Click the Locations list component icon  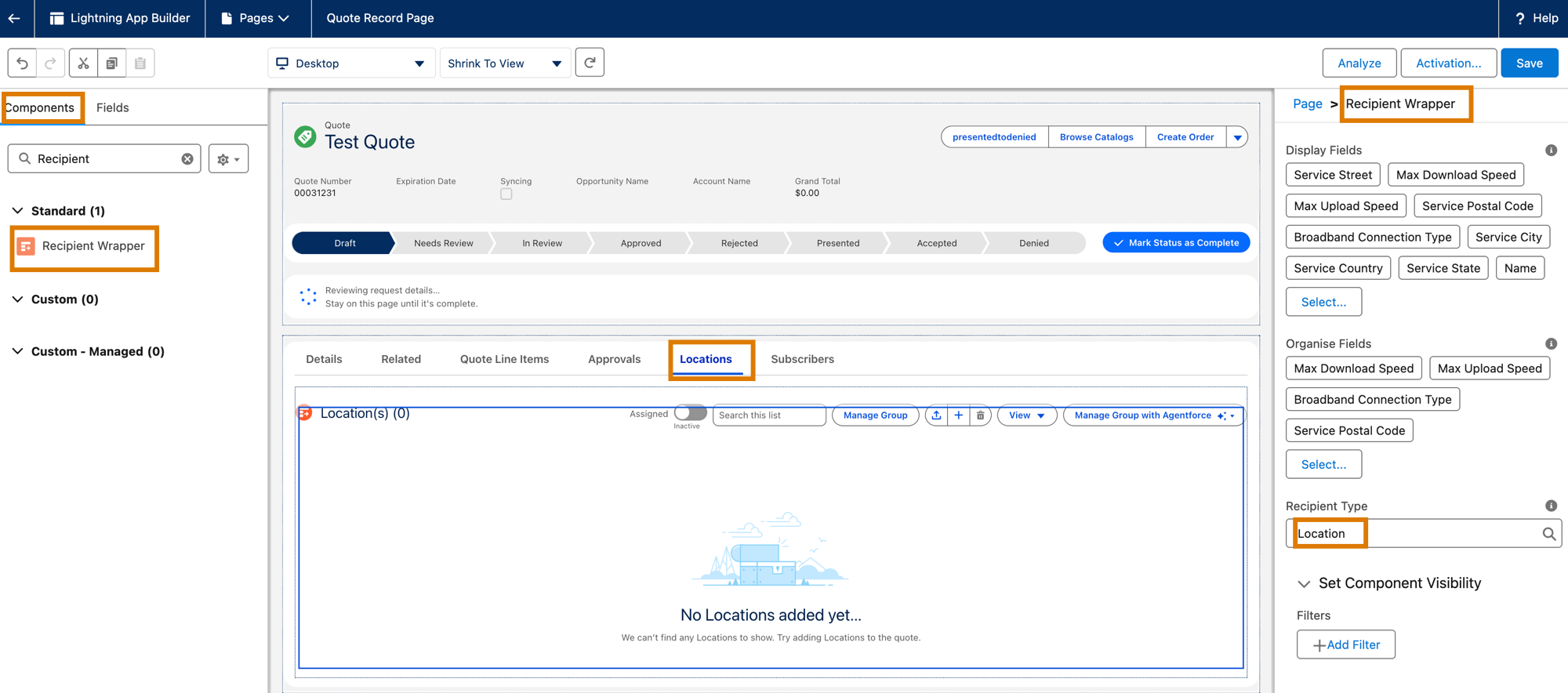tap(304, 412)
